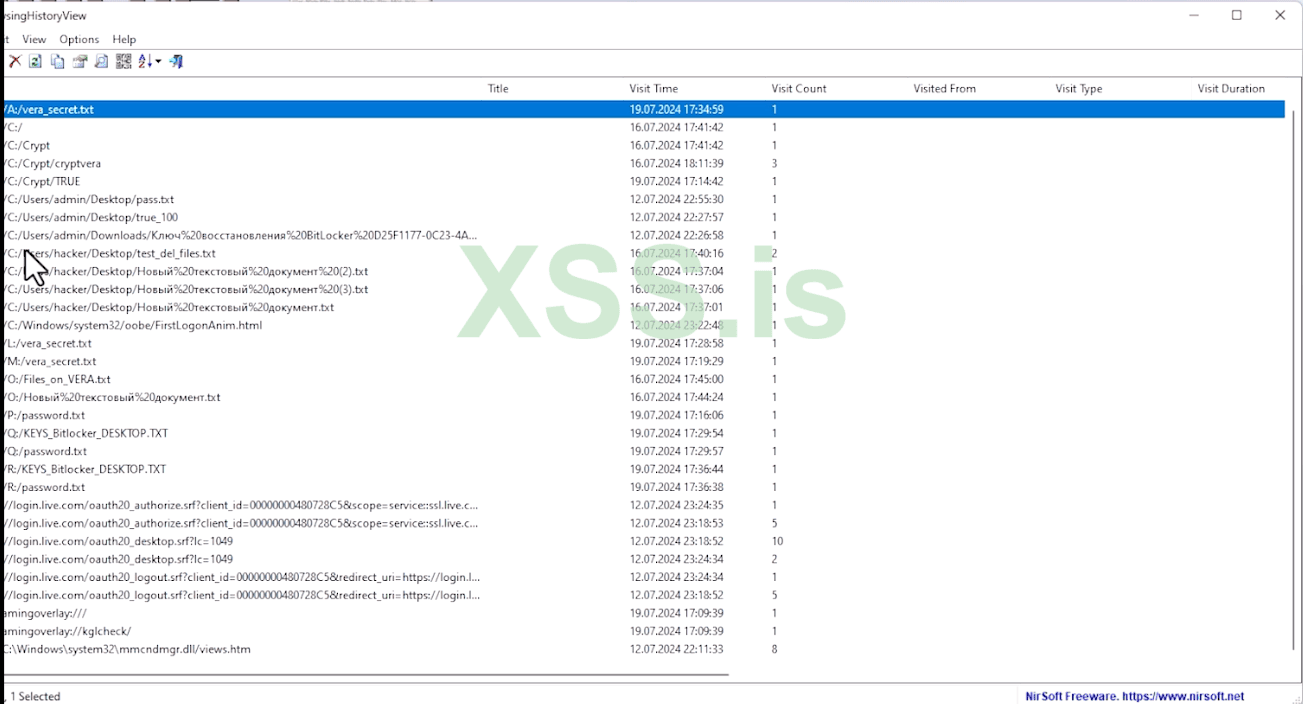Select the C:/Crypt/cryptvera row

point(644,163)
